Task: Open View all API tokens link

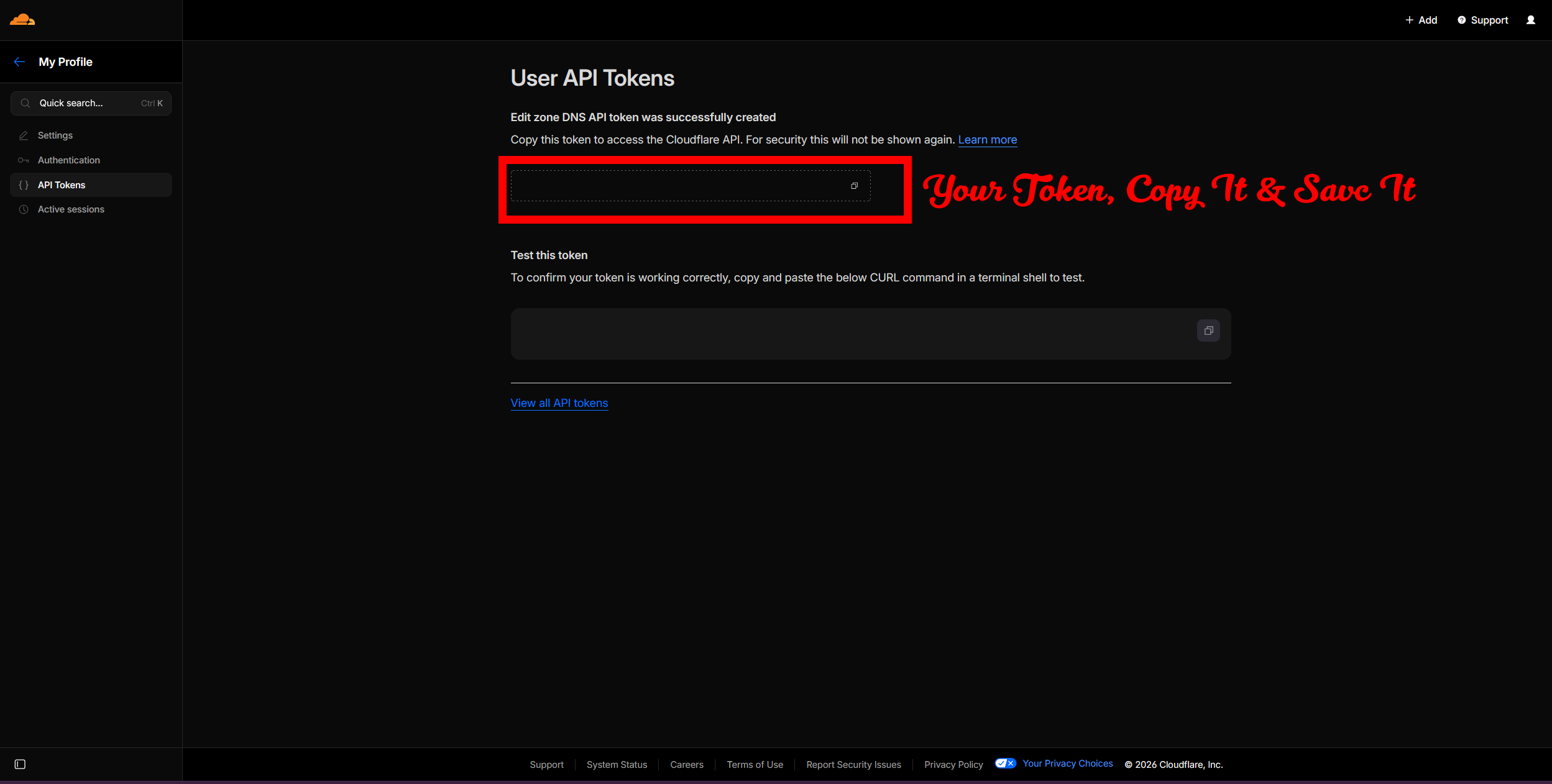Action: (559, 403)
